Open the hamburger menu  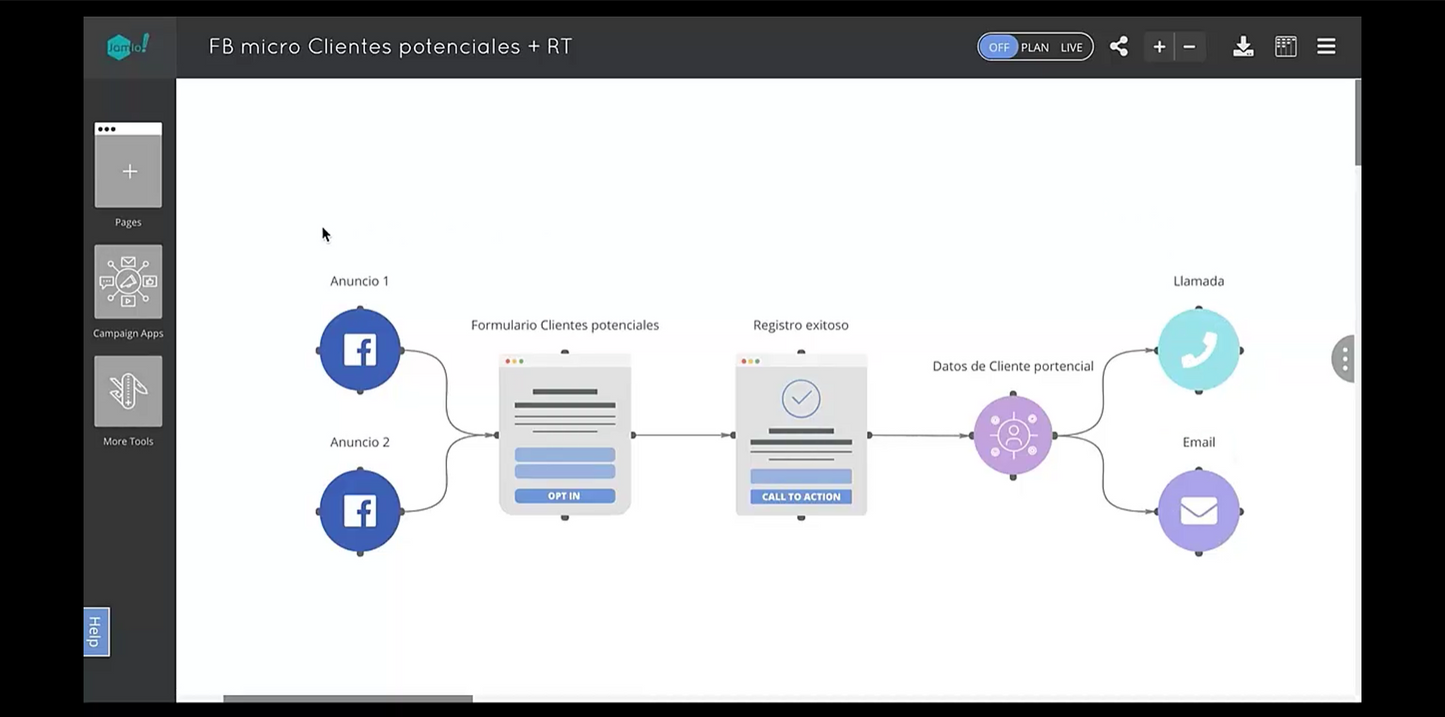pyautogui.click(x=1326, y=45)
